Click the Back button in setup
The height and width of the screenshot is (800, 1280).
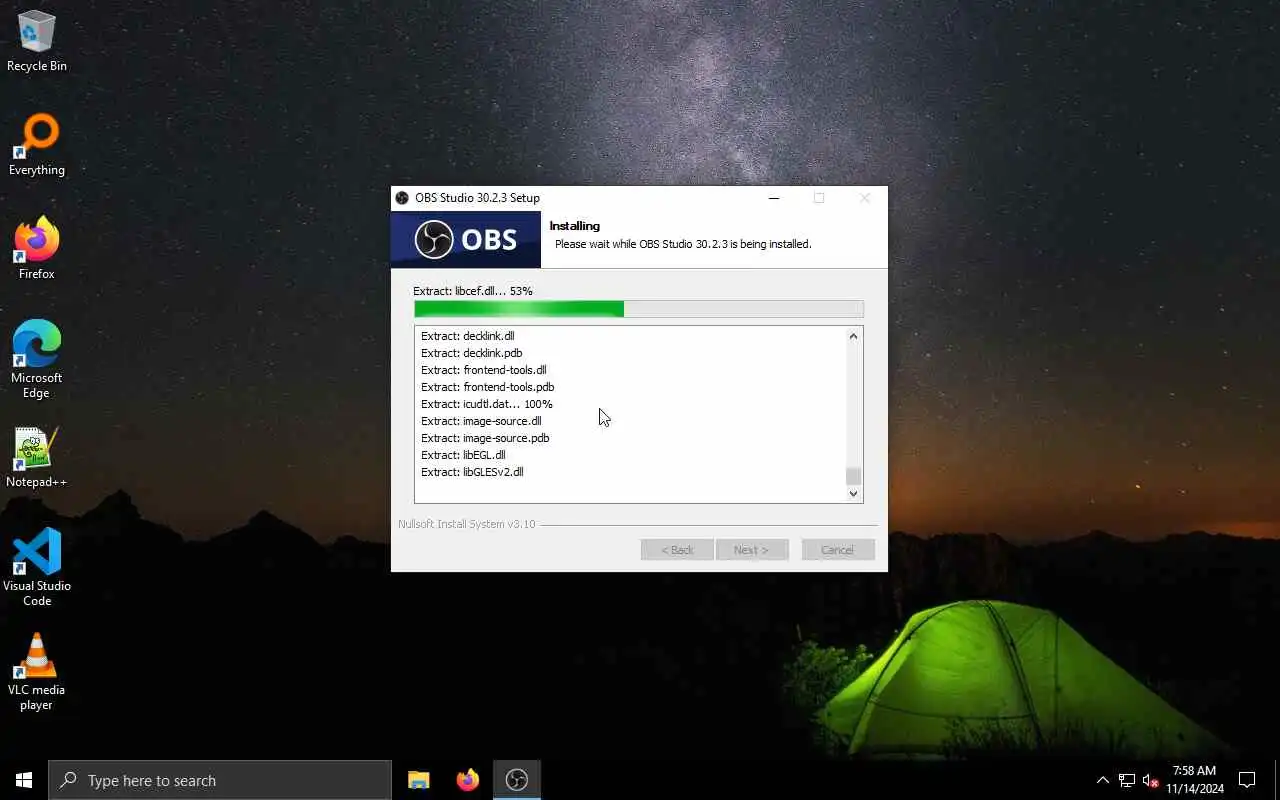tap(677, 550)
